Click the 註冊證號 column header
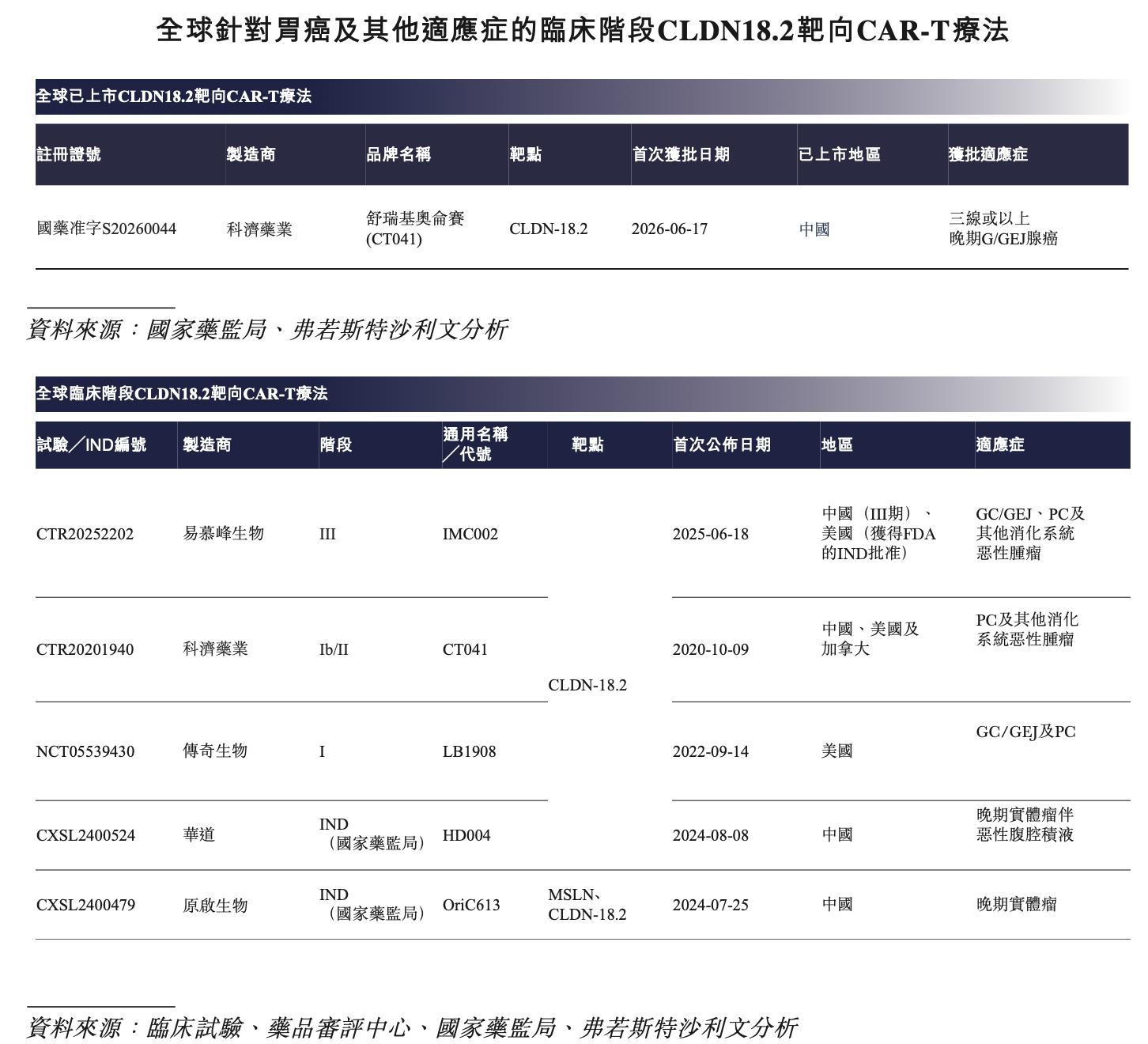This screenshot has width=1148, height=1044. coord(69,155)
